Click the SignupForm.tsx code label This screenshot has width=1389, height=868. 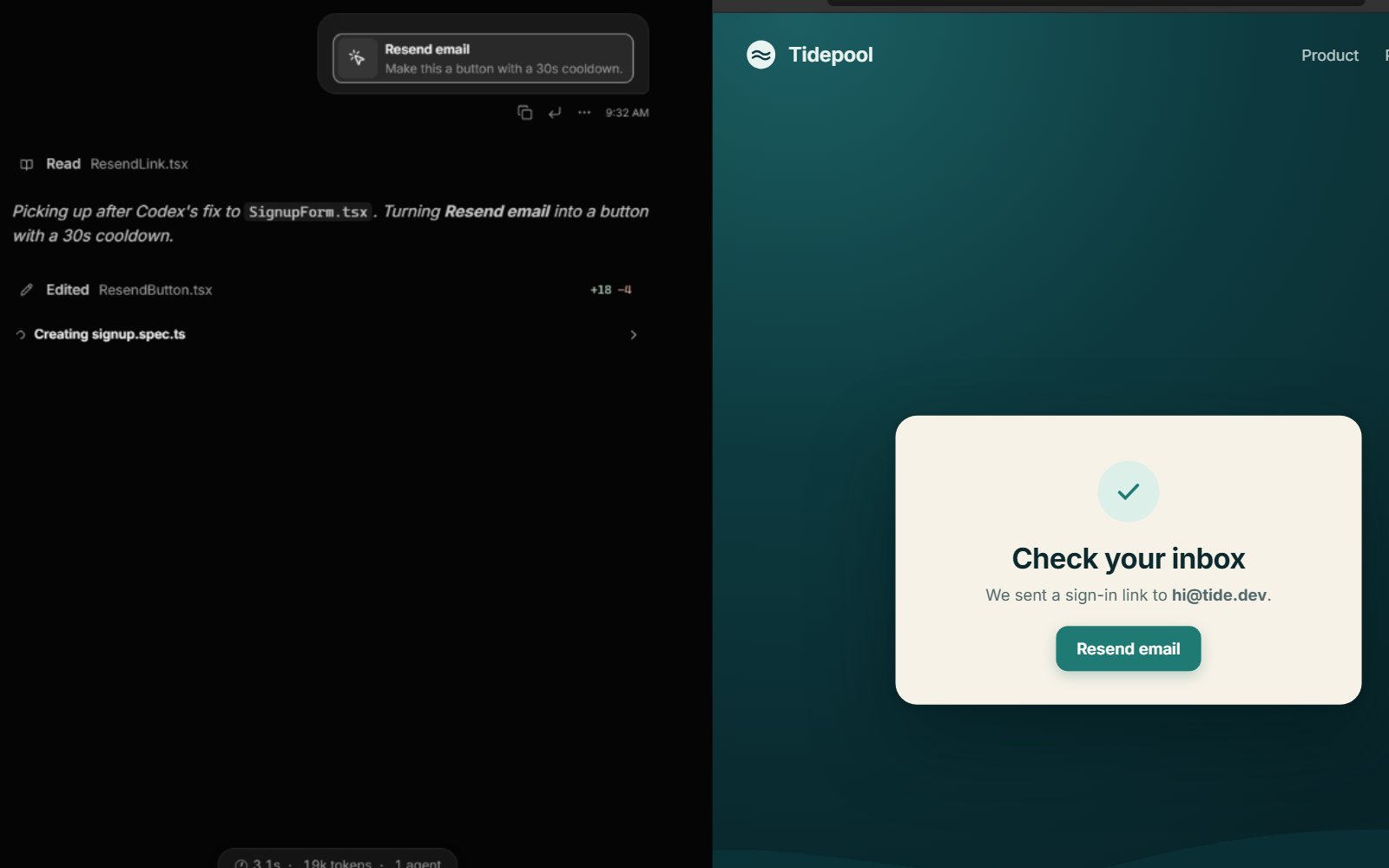[308, 212]
